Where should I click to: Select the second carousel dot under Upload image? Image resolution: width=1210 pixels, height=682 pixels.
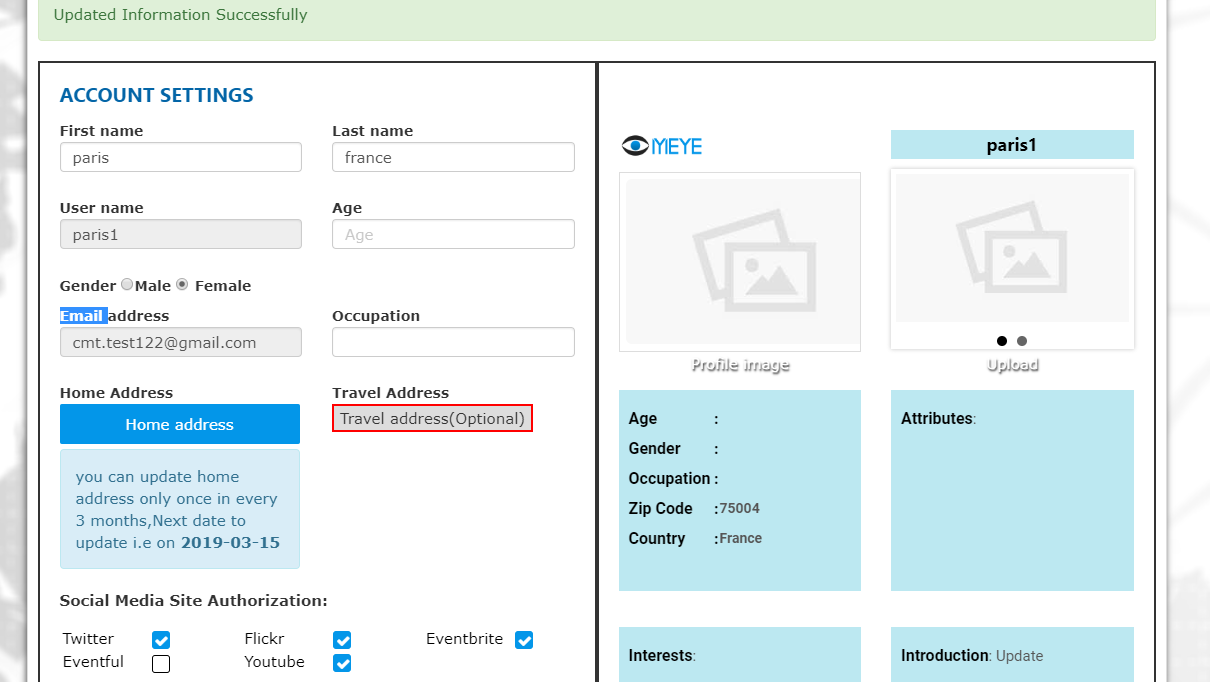click(x=1022, y=341)
